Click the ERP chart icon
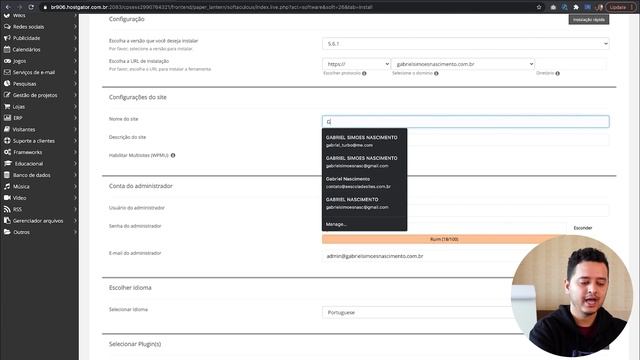 tap(7, 118)
